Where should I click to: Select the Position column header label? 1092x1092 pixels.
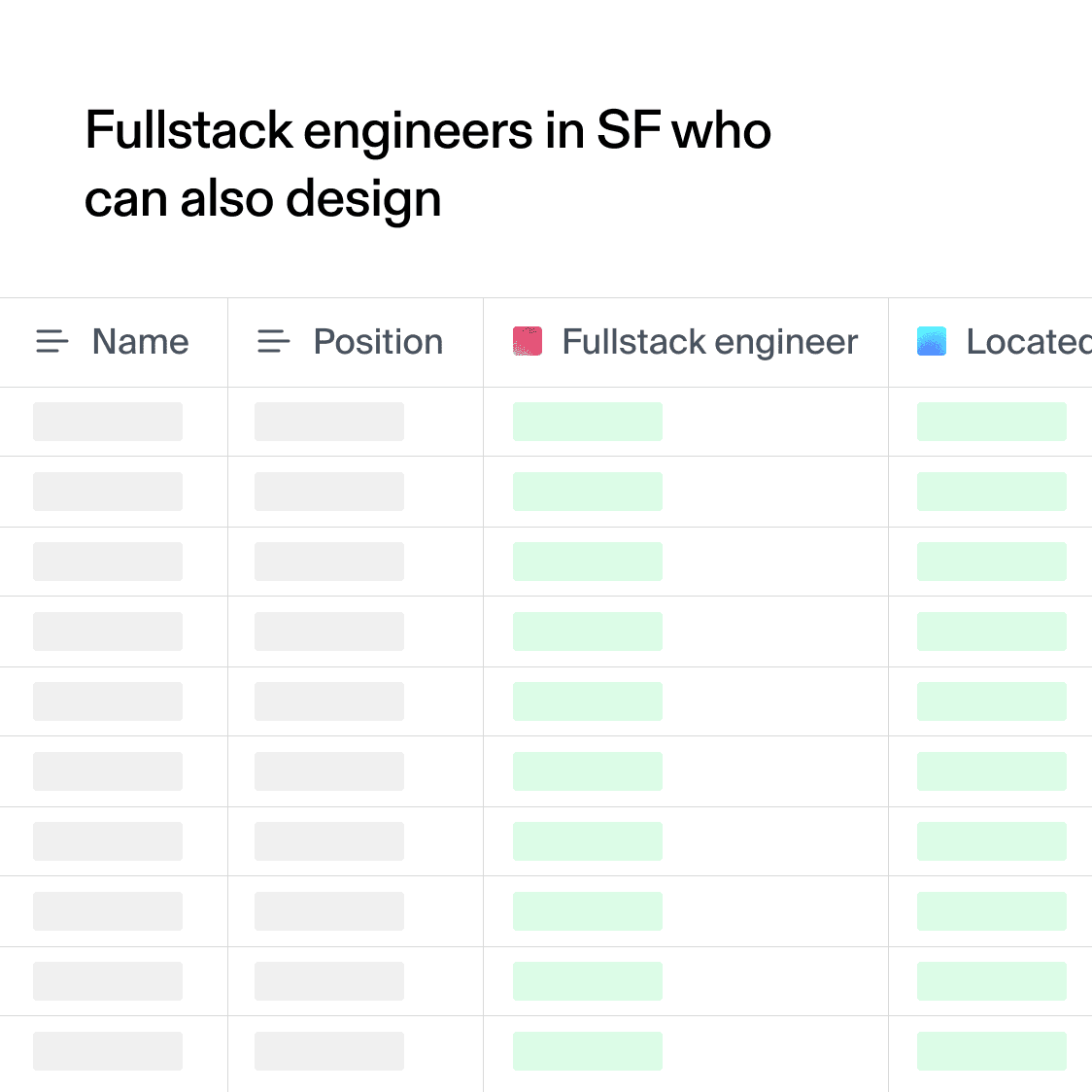tap(378, 342)
